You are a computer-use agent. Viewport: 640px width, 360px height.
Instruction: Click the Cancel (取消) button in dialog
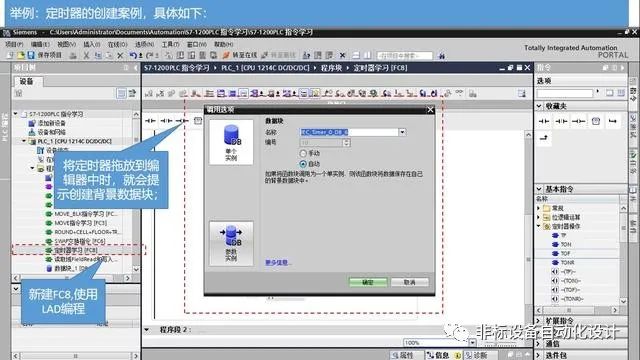(x=409, y=282)
